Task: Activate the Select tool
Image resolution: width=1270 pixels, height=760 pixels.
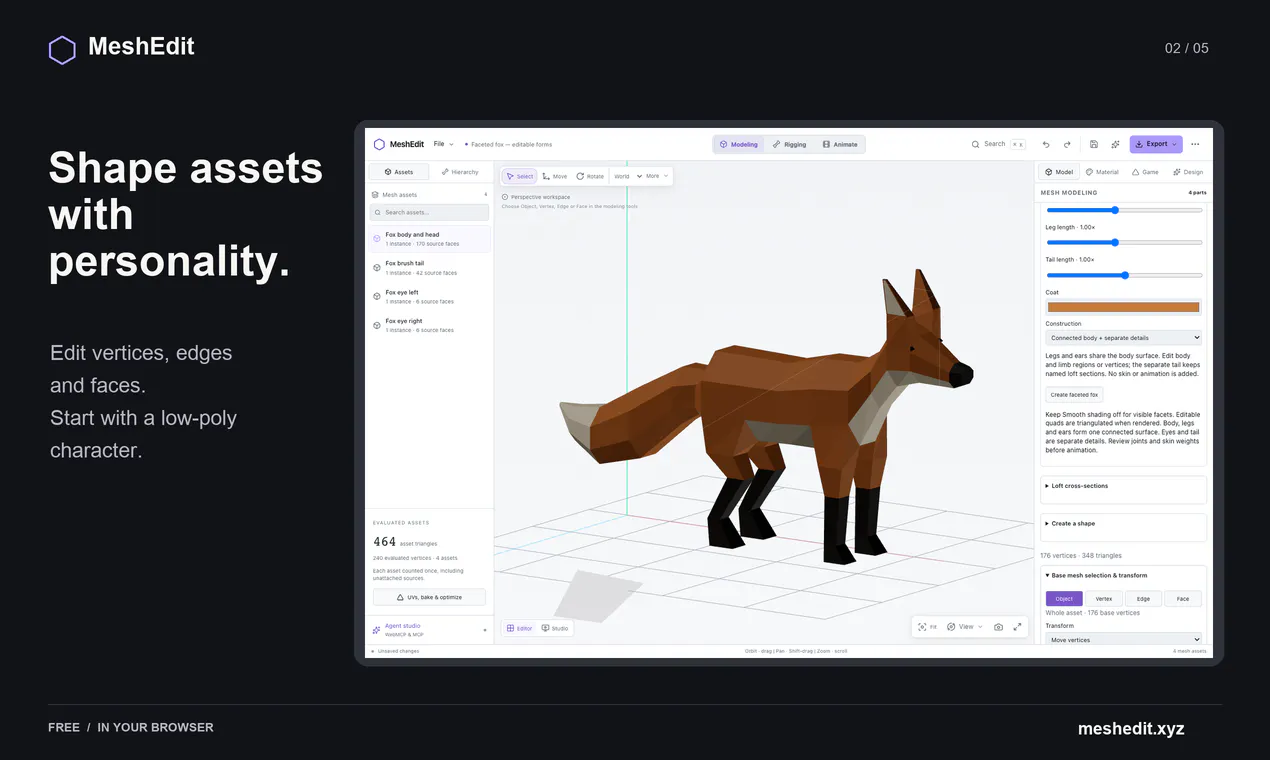Action: point(519,176)
